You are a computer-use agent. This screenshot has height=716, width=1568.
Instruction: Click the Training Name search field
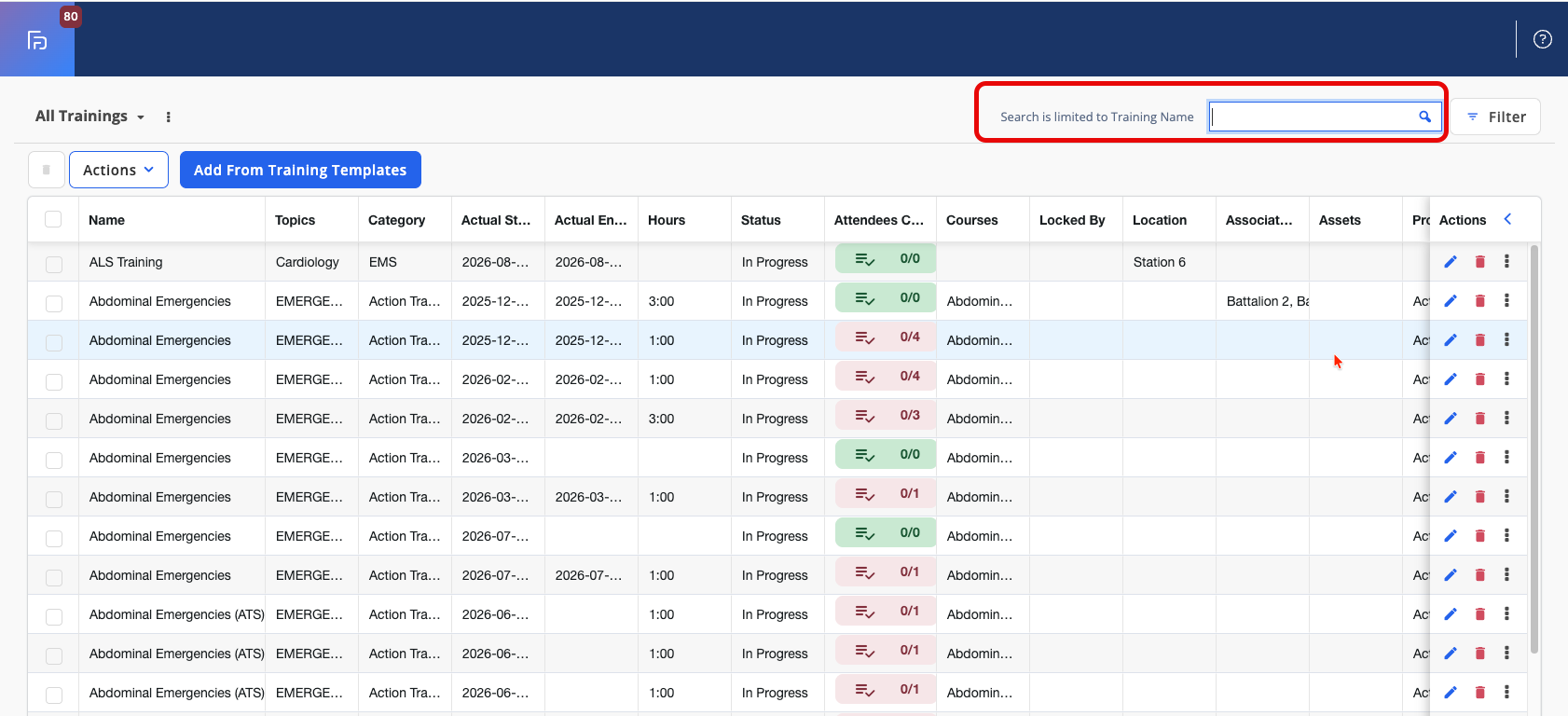(1325, 117)
